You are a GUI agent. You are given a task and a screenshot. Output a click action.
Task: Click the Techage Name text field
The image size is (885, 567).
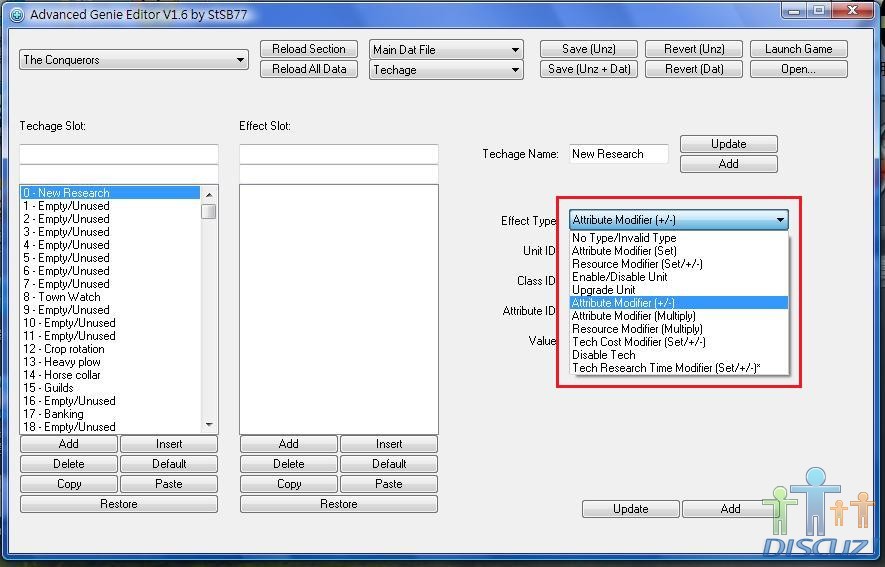click(619, 154)
